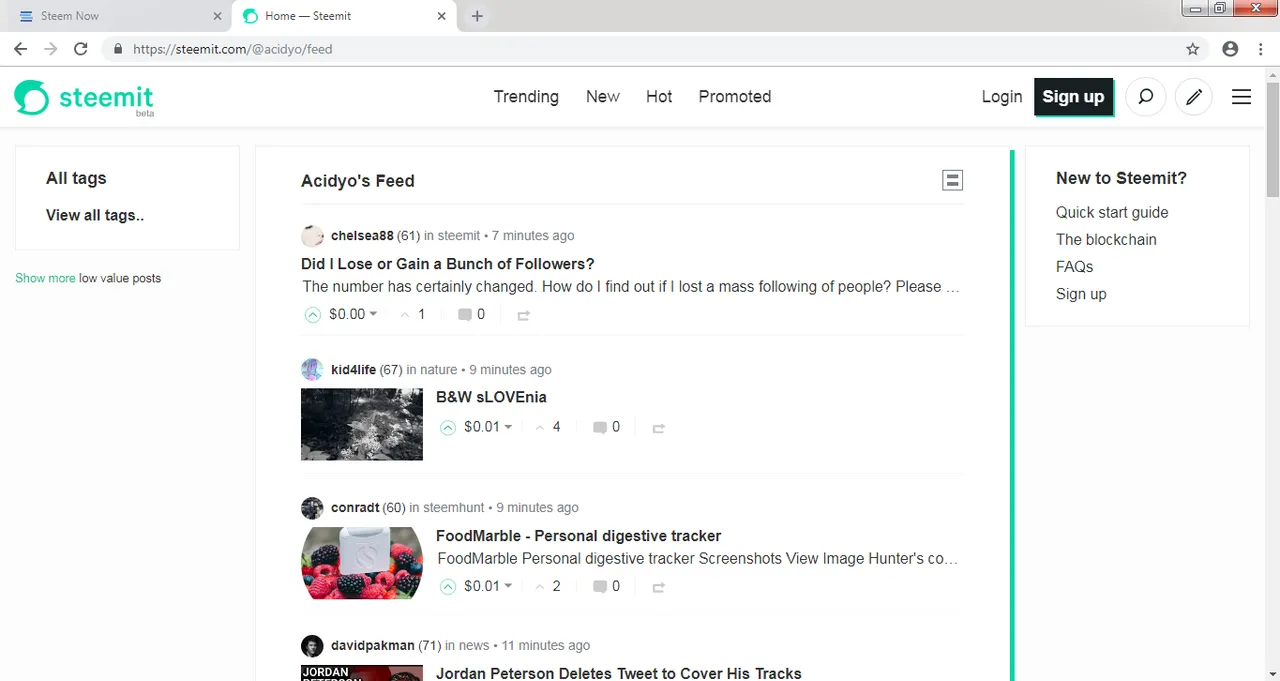This screenshot has width=1280, height=681.
Task: Click the FoodMarble berries thumbnail
Action: coord(362,563)
